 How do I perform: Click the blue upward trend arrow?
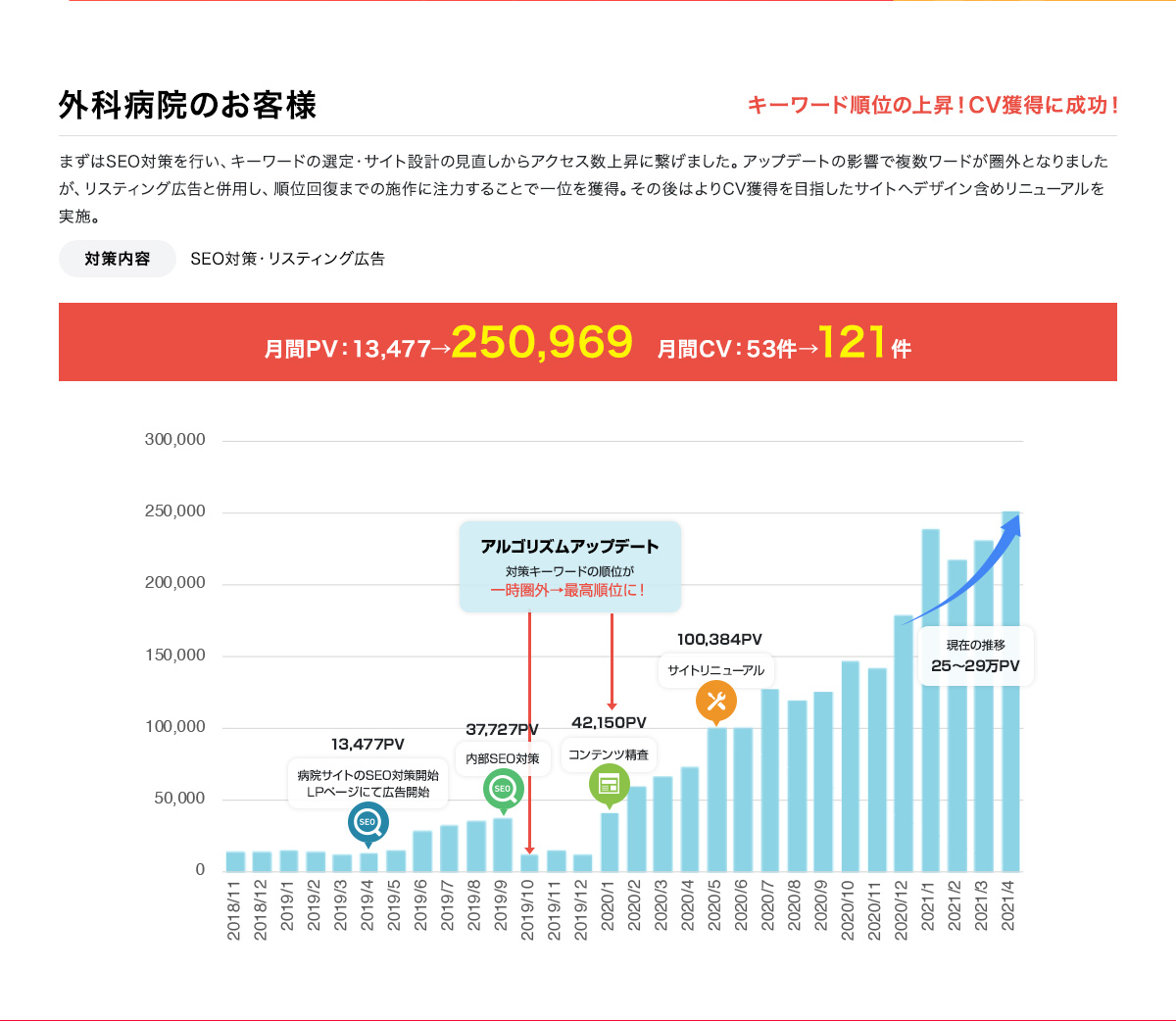coord(965,568)
